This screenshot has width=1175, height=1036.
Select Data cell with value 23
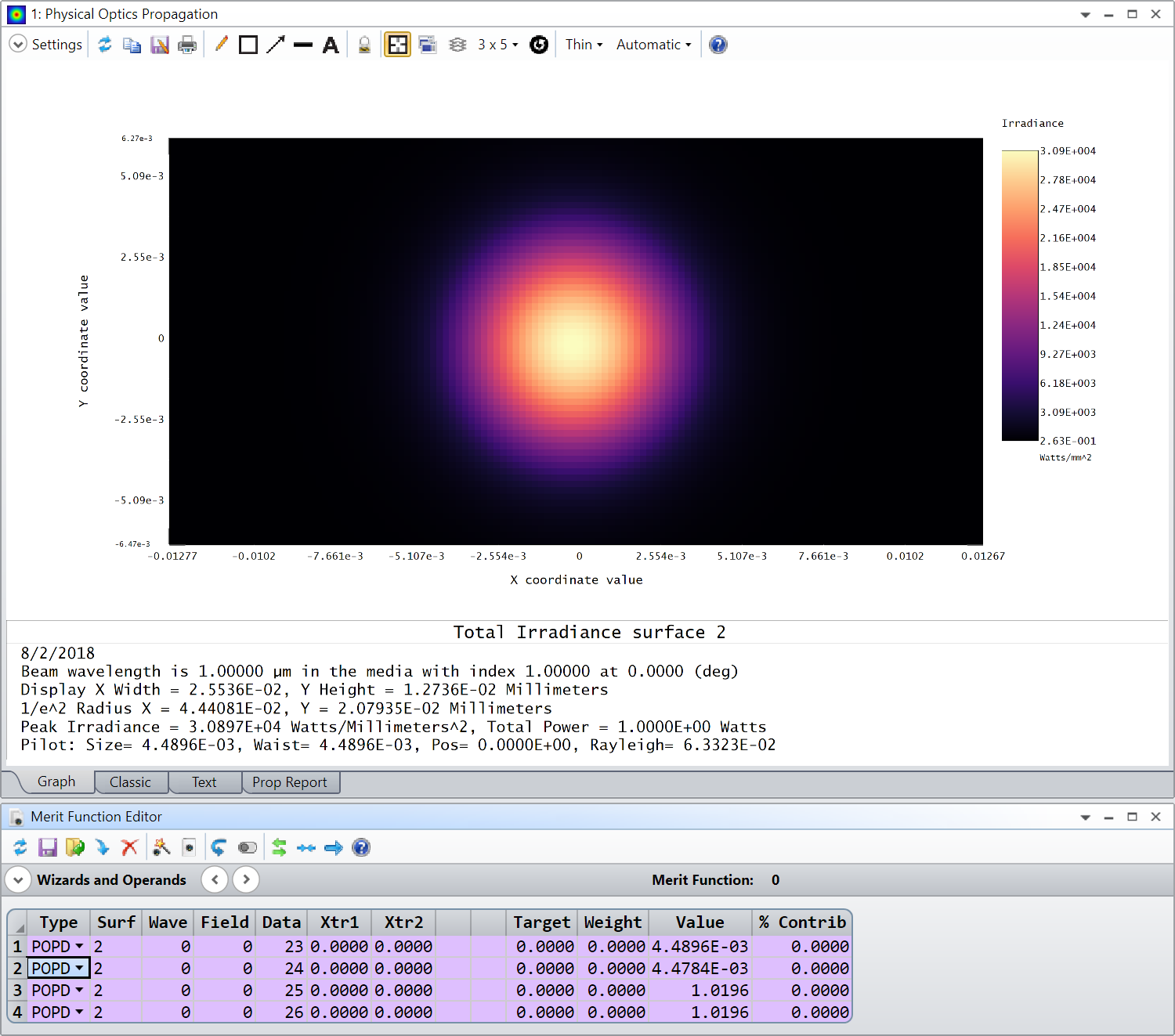coord(282,947)
